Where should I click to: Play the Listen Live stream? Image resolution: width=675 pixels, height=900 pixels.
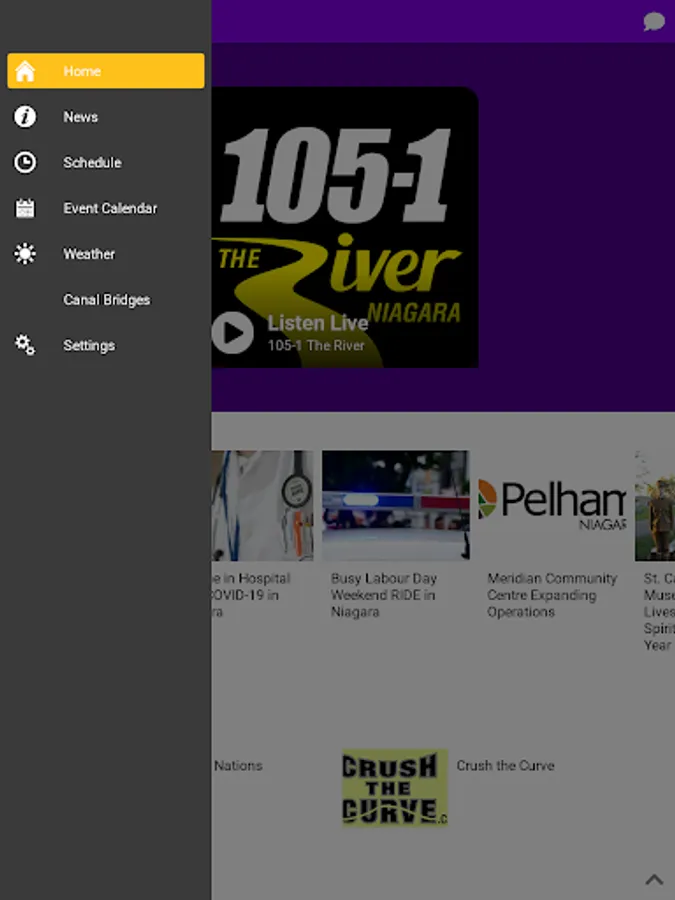point(232,332)
